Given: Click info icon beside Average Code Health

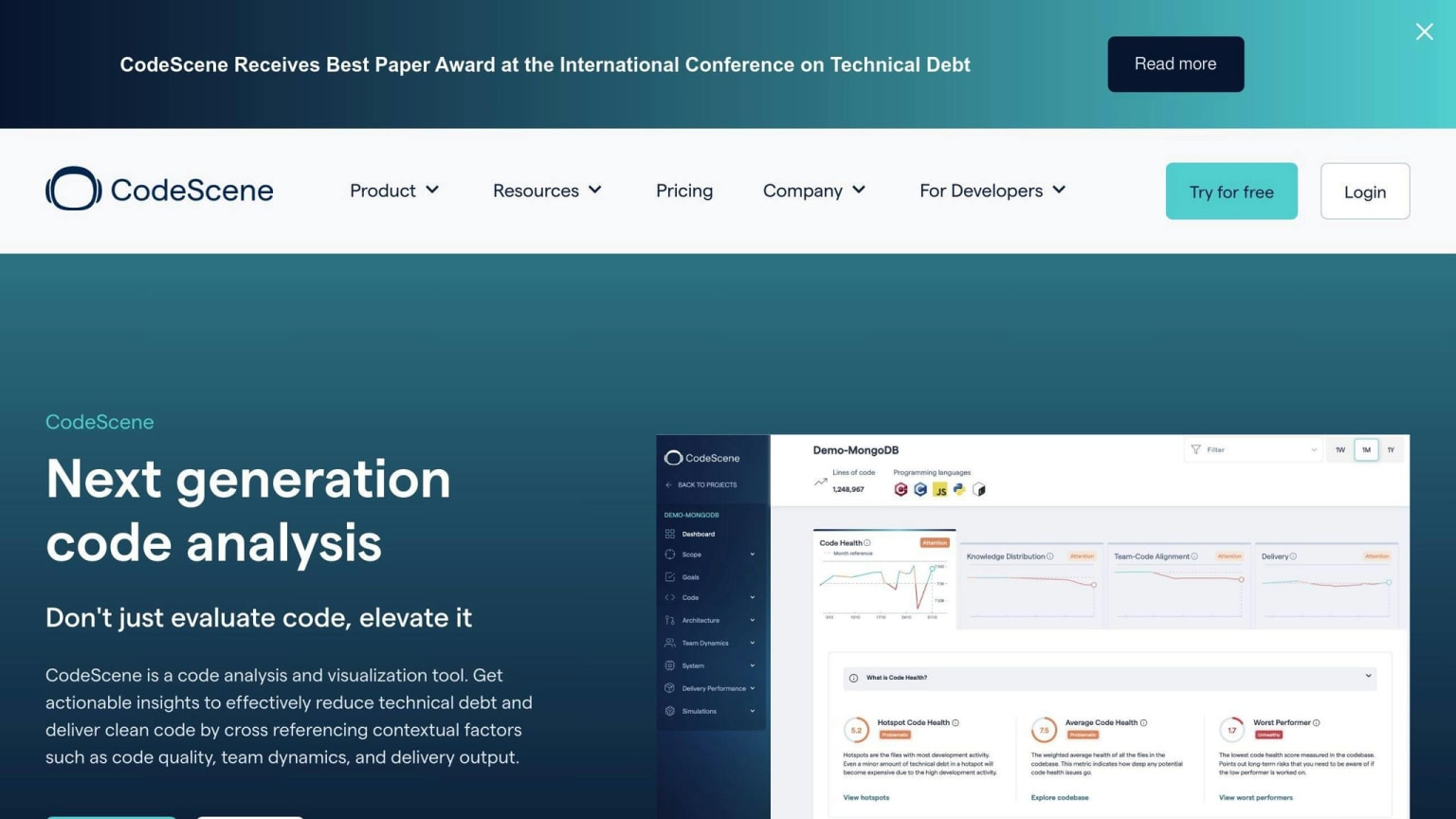Looking at the screenshot, I should point(1144,722).
